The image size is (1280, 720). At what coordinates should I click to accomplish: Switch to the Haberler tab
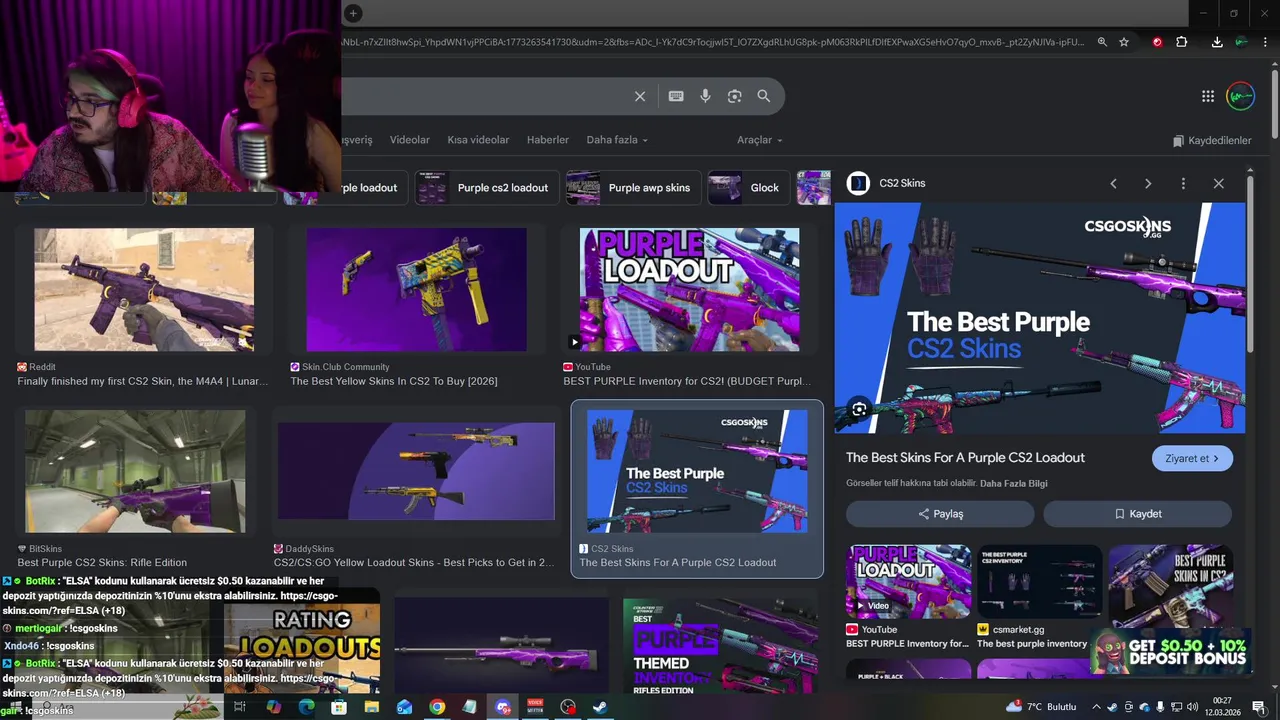click(x=548, y=140)
